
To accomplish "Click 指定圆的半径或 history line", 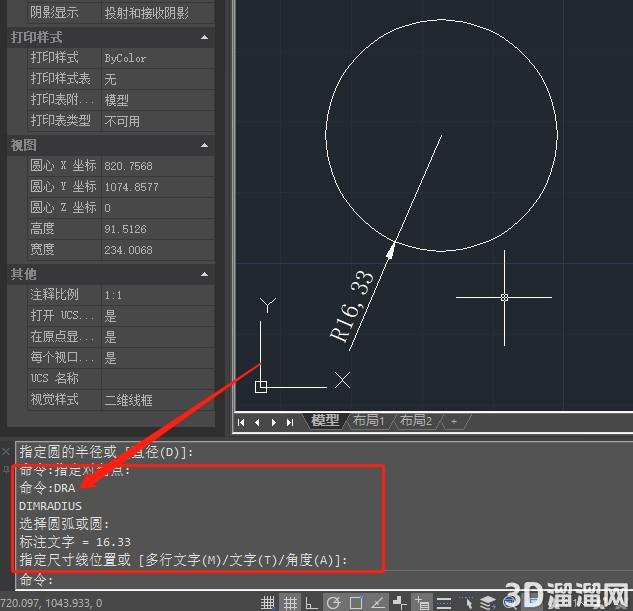I will click(x=106, y=452).
